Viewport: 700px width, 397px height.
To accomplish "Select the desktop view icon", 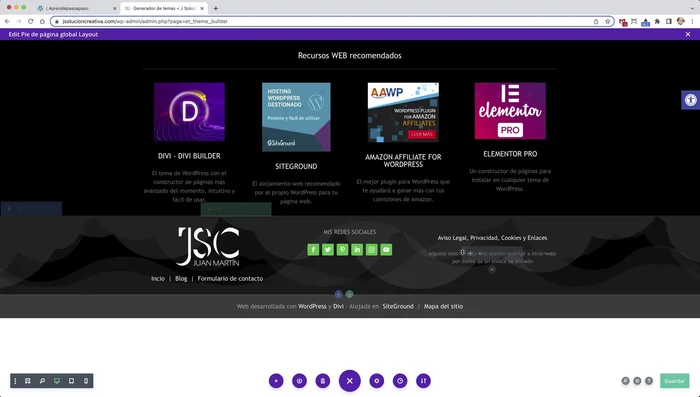I will pyautogui.click(x=57, y=381).
